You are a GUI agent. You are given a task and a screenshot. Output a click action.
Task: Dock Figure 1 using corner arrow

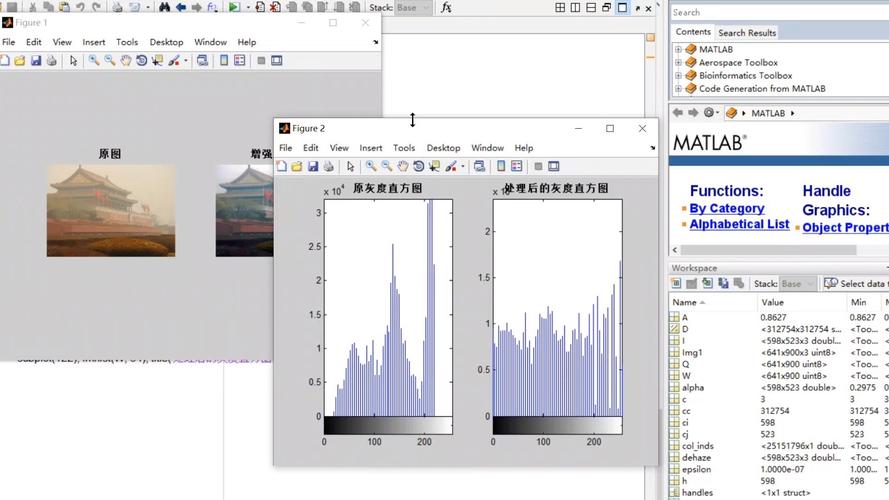coord(375,42)
